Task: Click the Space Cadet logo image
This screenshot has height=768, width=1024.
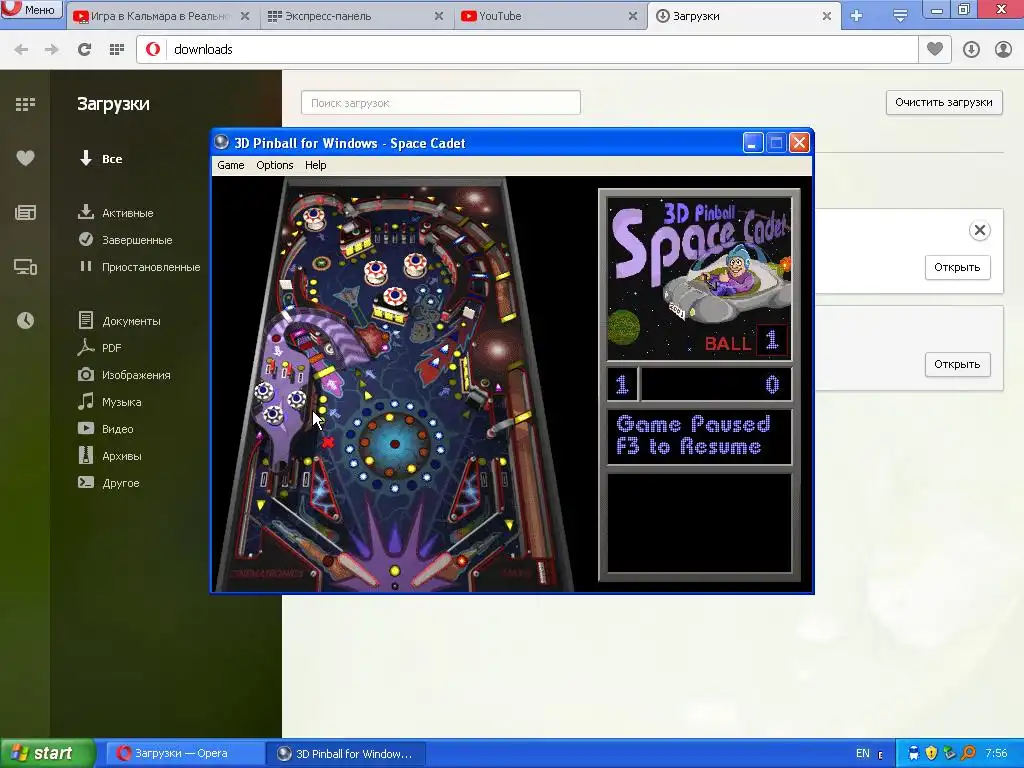Action: (x=699, y=279)
